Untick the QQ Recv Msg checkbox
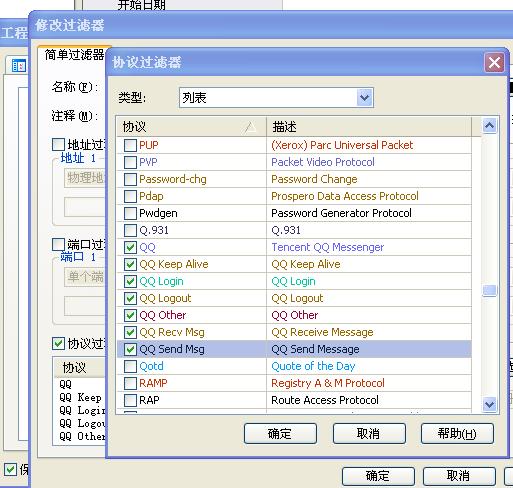This screenshot has height=488, width=513. [x=130, y=332]
